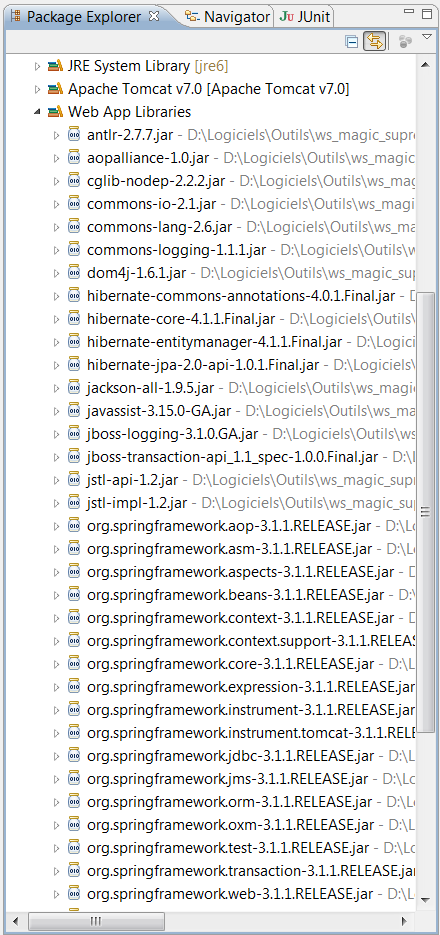The width and height of the screenshot is (440, 935).
Task: Select the JRE System Library [jre6] label
Action: (x=148, y=66)
